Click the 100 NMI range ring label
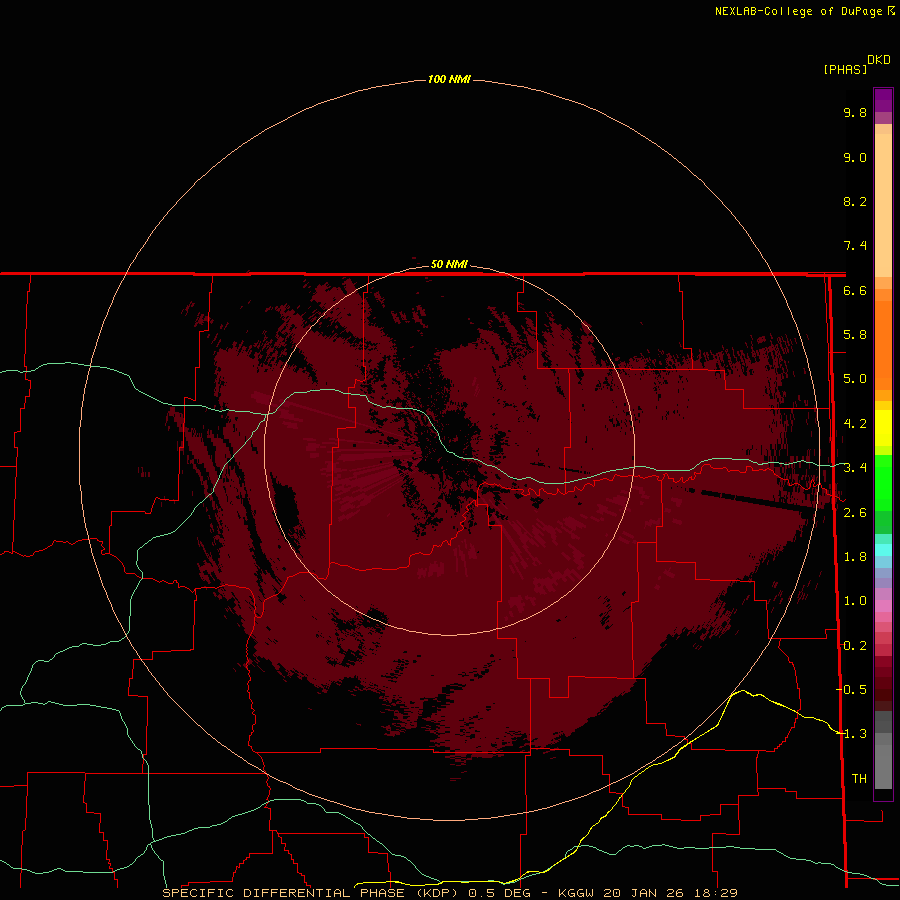900x900 pixels. 449,79
